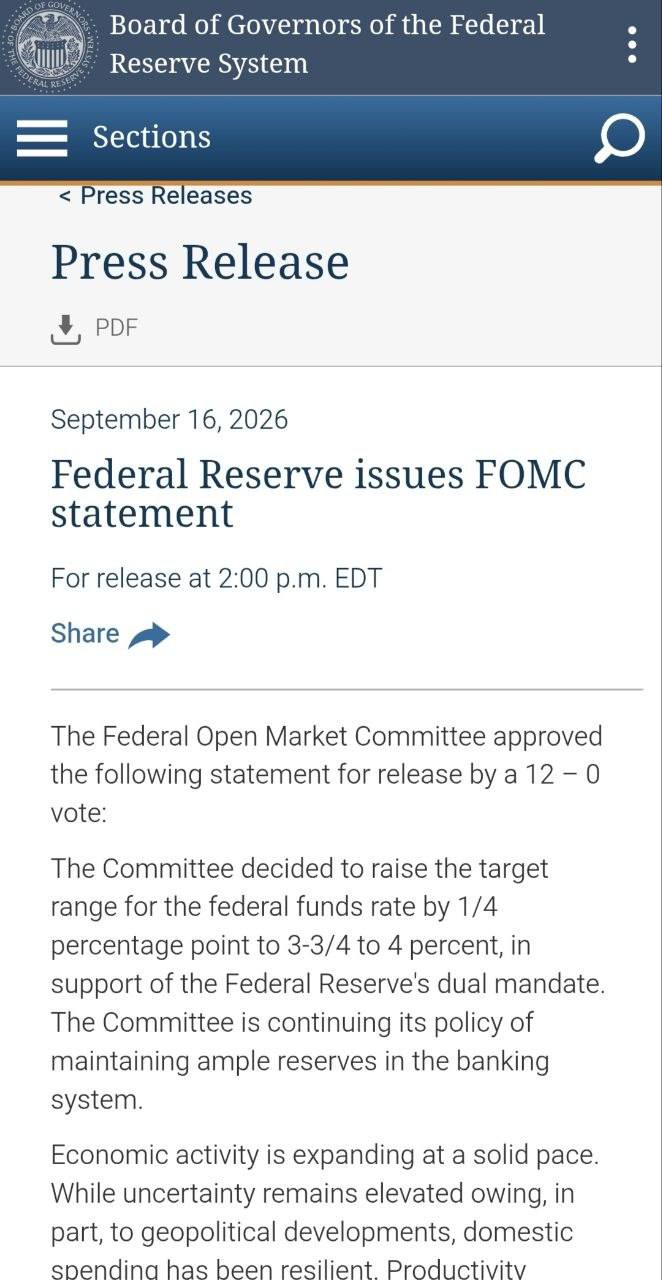The image size is (662, 1280).
Task: Click Board of Governors site title
Action: pyautogui.click(x=327, y=44)
